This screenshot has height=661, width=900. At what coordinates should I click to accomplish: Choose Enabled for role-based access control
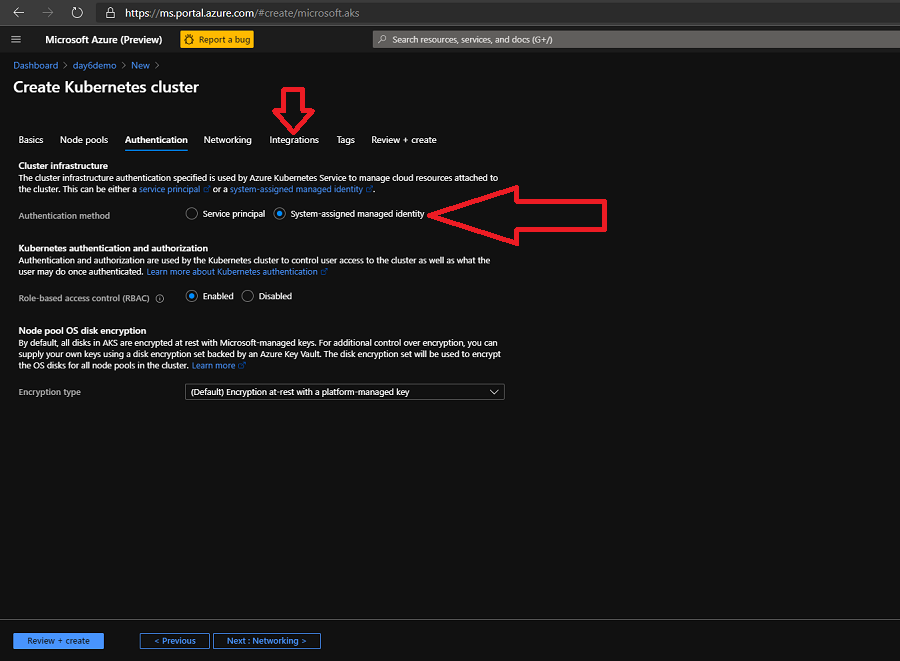[192, 296]
